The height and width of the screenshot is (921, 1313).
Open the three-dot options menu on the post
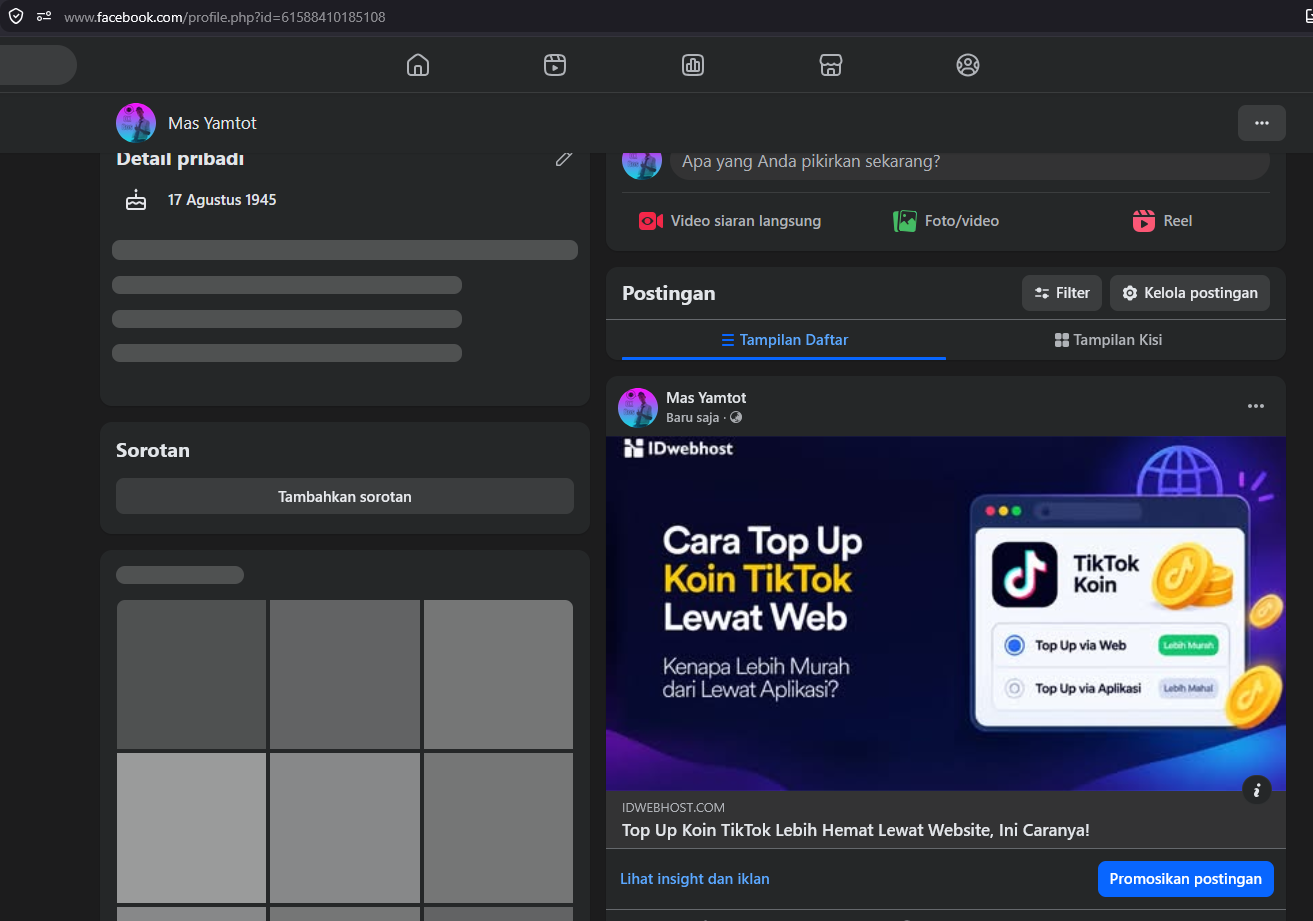coord(1256,406)
